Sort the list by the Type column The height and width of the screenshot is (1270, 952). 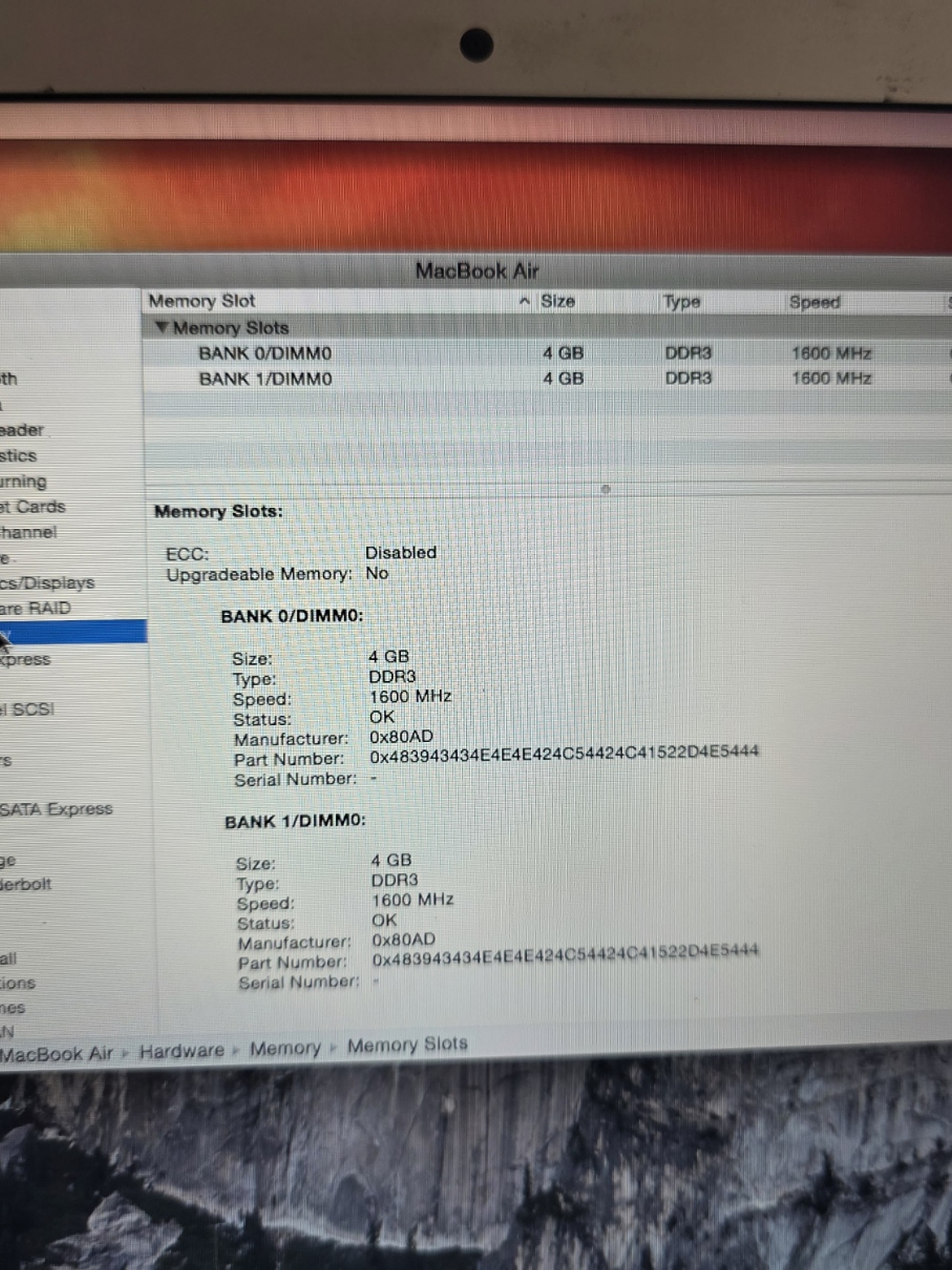pos(682,301)
